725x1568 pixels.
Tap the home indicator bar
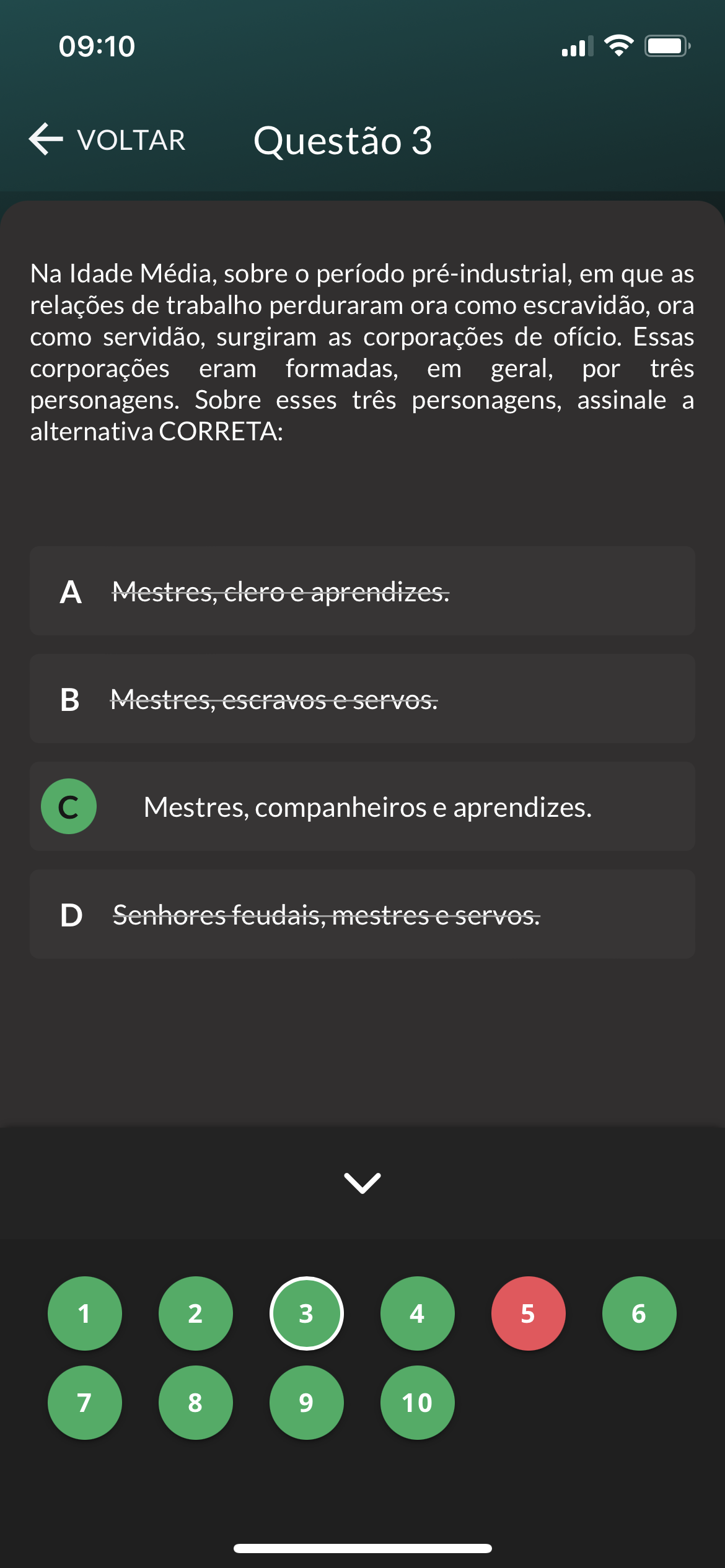point(362,1548)
